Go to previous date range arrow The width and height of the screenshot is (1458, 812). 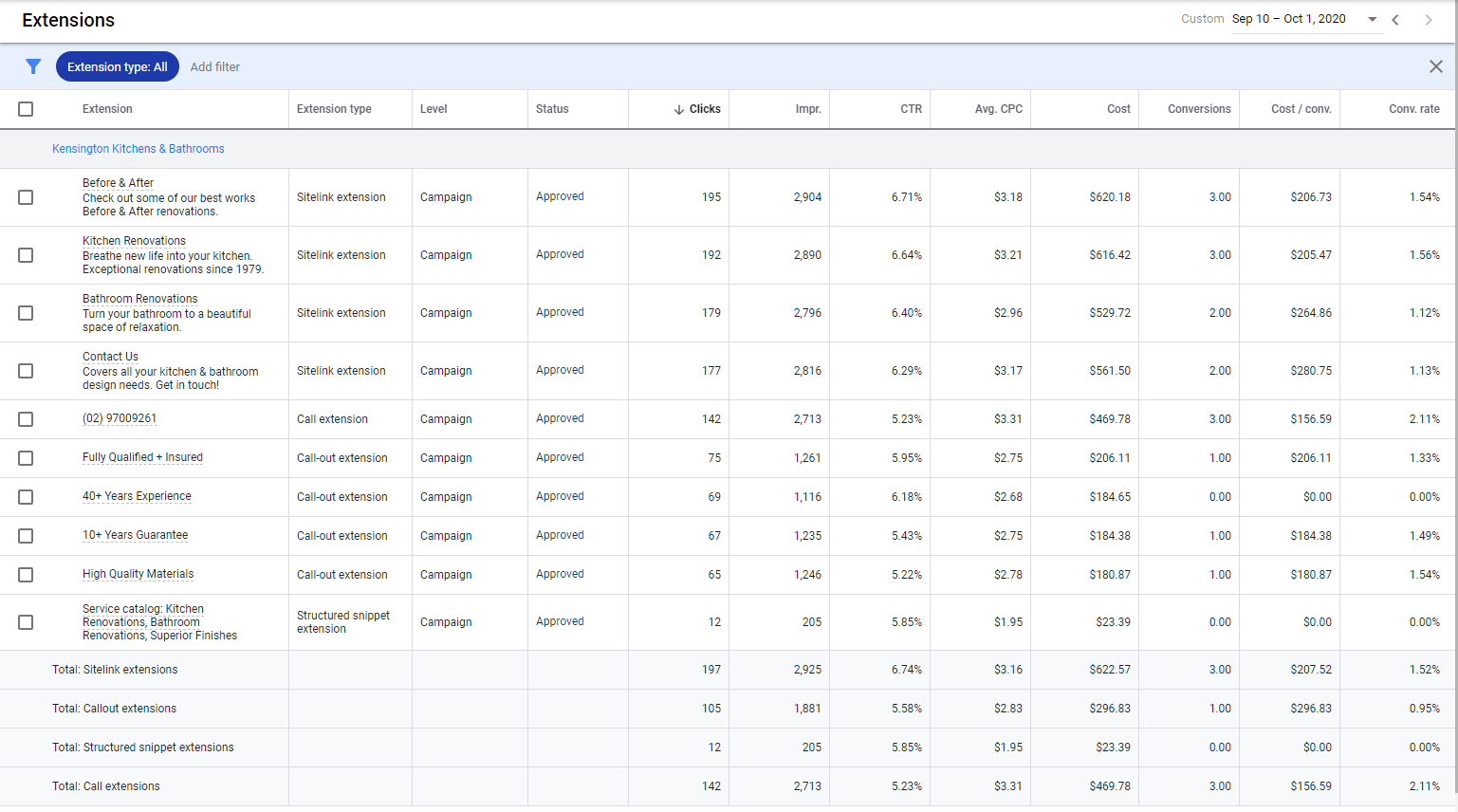pos(1395,20)
